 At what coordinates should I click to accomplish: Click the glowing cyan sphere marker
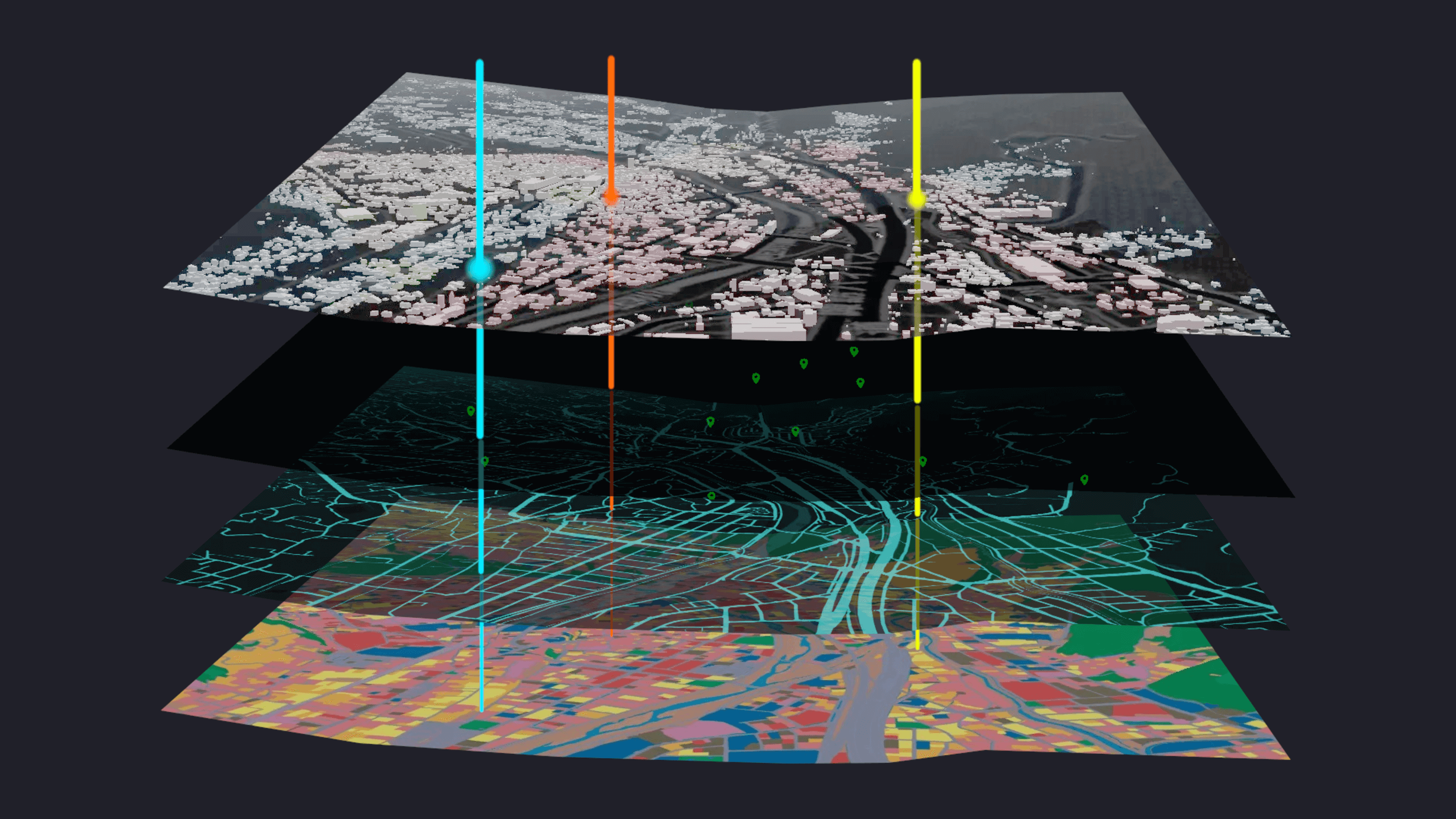click(x=480, y=269)
